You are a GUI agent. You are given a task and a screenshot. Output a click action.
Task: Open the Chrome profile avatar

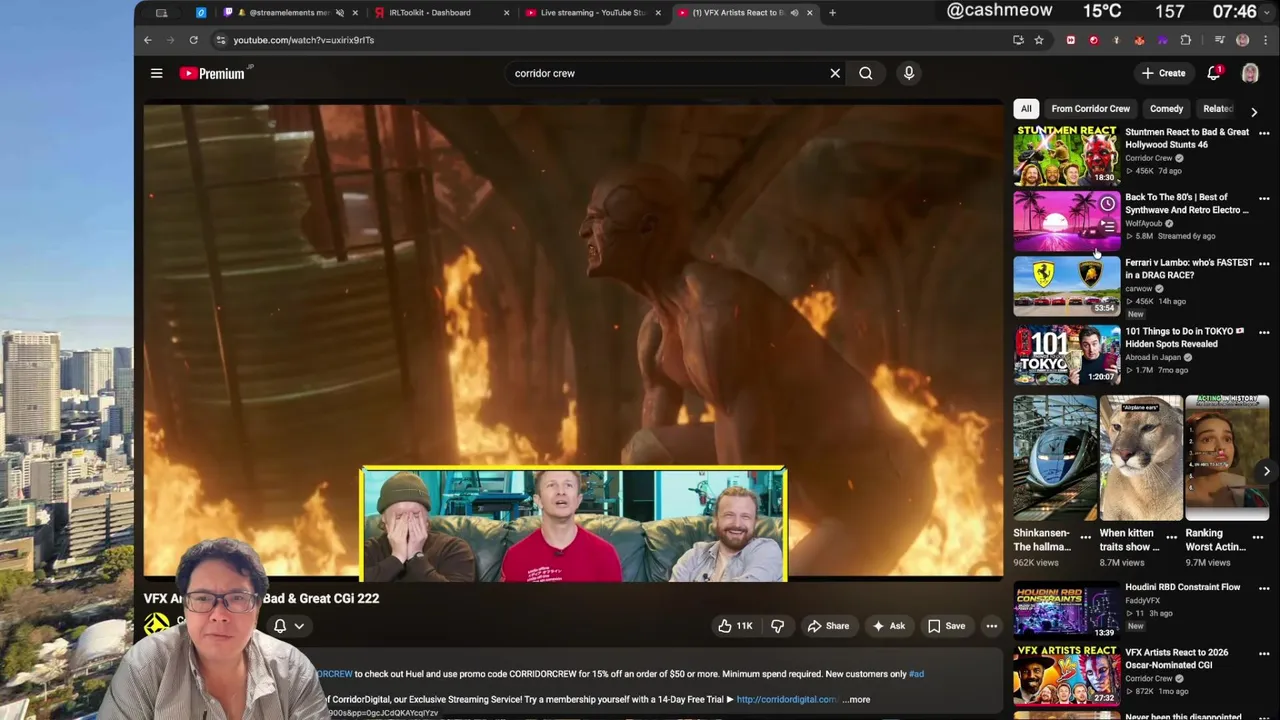tap(1243, 40)
